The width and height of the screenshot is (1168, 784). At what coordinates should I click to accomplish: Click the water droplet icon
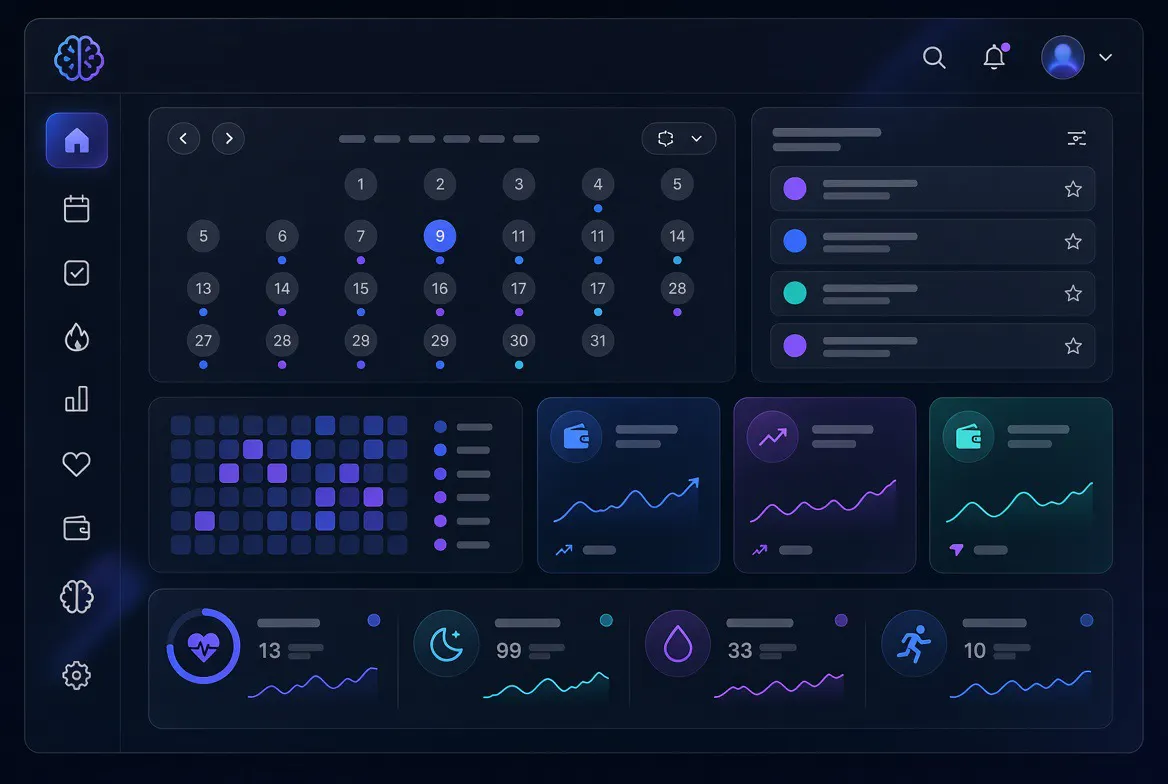tap(678, 644)
